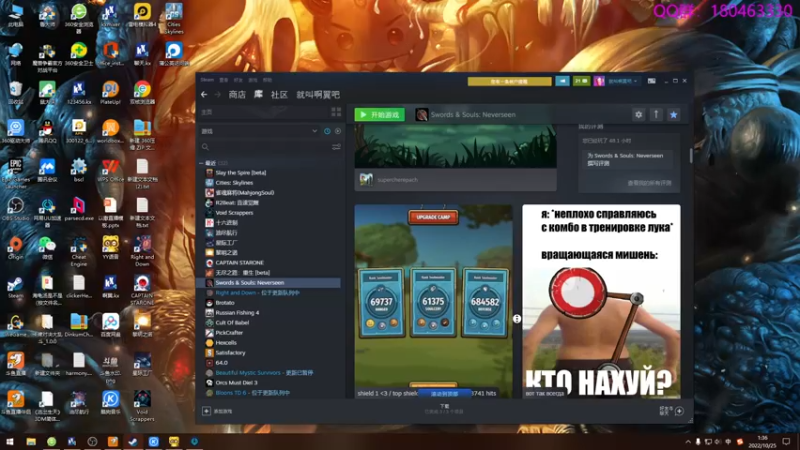
Task: Open Cheat Engine desktop shortcut
Action: pyautogui.click(x=79, y=251)
